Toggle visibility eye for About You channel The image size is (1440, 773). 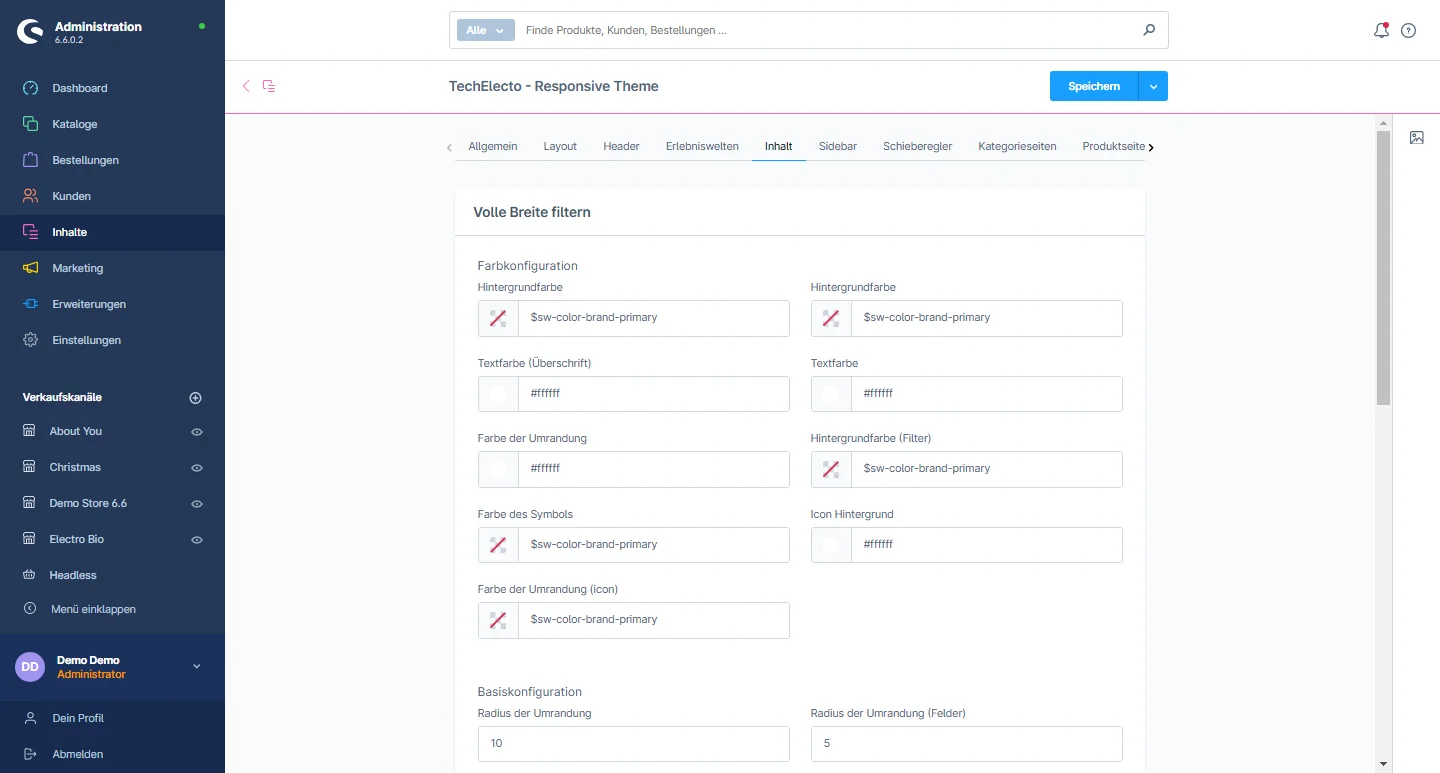click(x=197, y=432)
